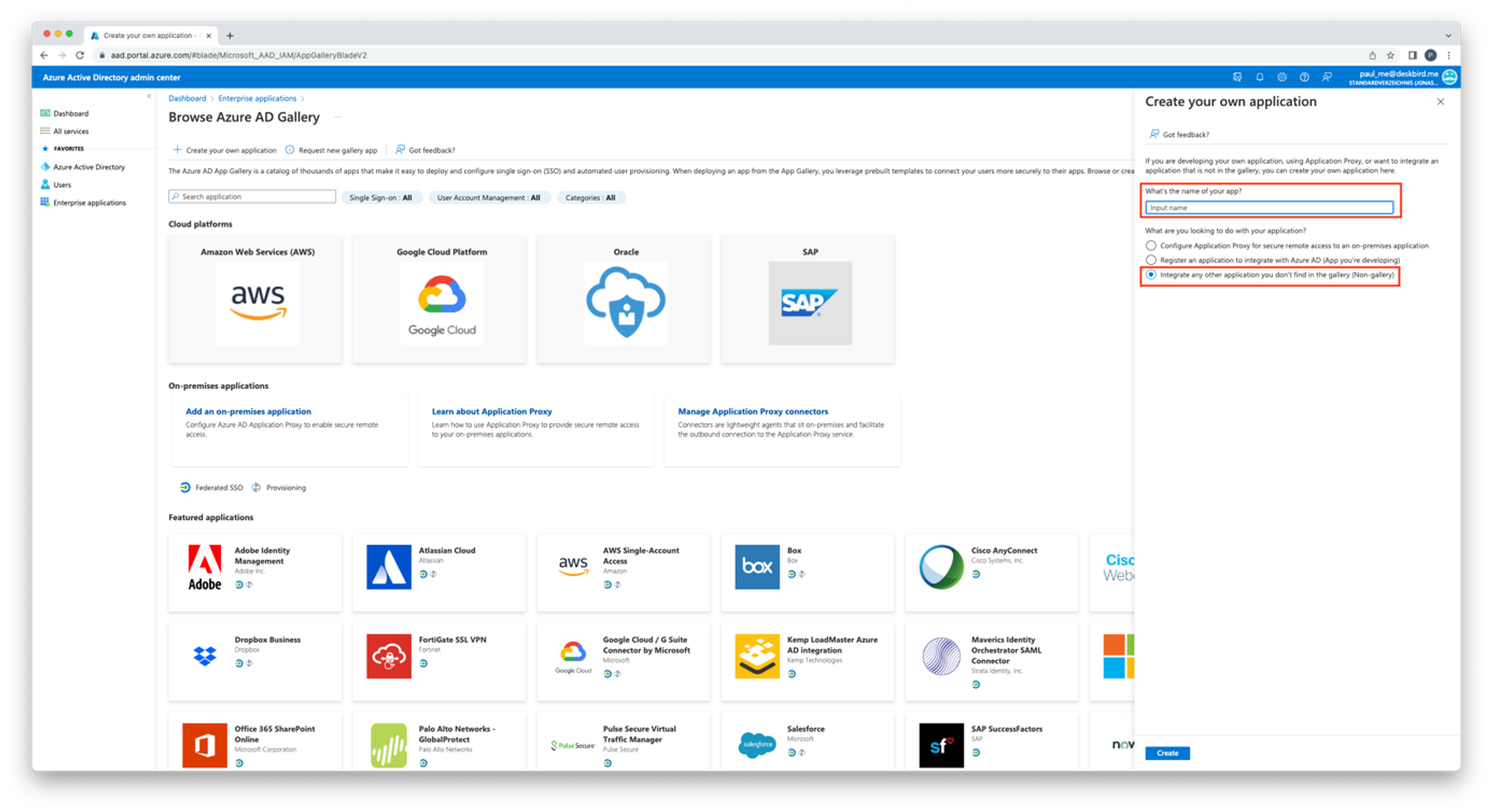Click Request new gallery app
The height and width of the screenshot is (812, 1492).
337,151
